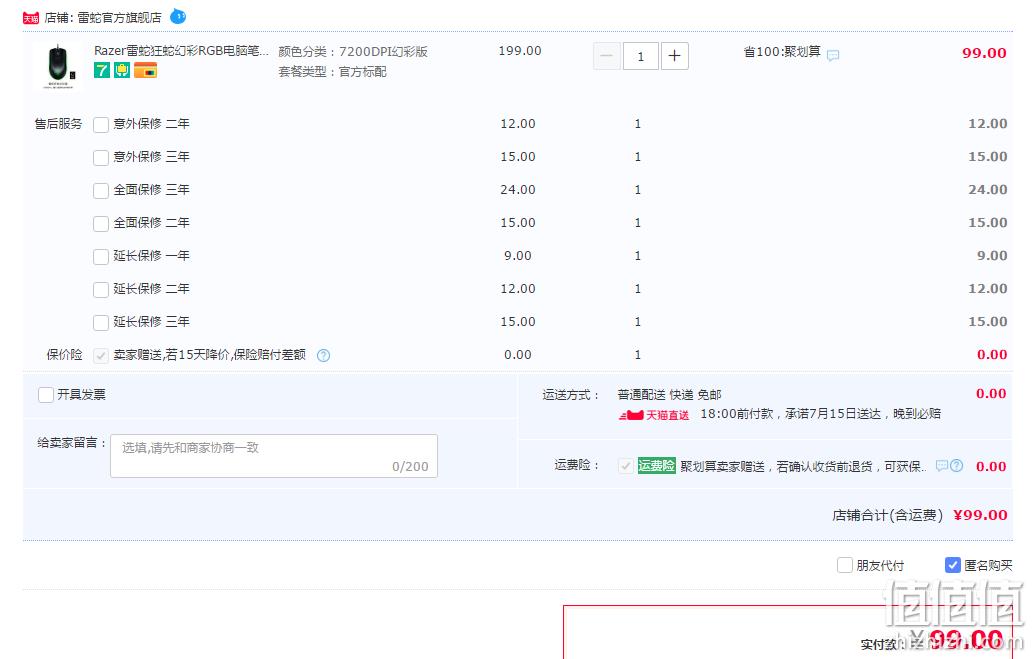1033x659 pixels.
Task: Click the 普通配送 快递 免邮 shipping option
Action: [669, 395]
